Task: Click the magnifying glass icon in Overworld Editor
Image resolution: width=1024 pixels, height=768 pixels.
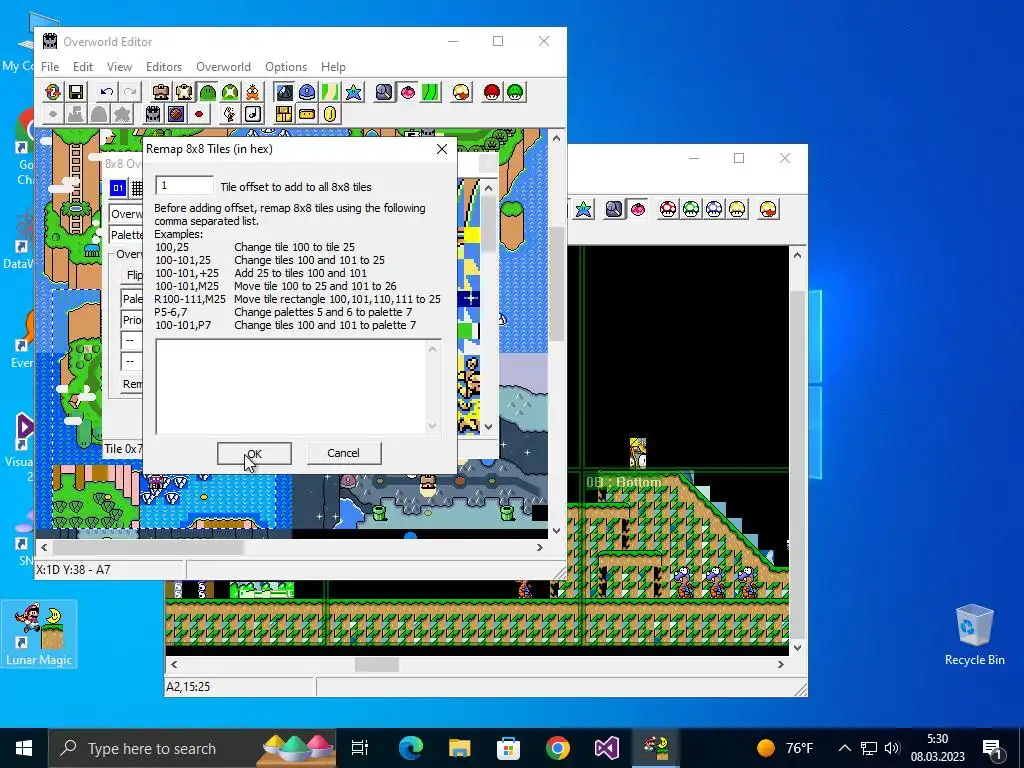Action: click(384, 92)
